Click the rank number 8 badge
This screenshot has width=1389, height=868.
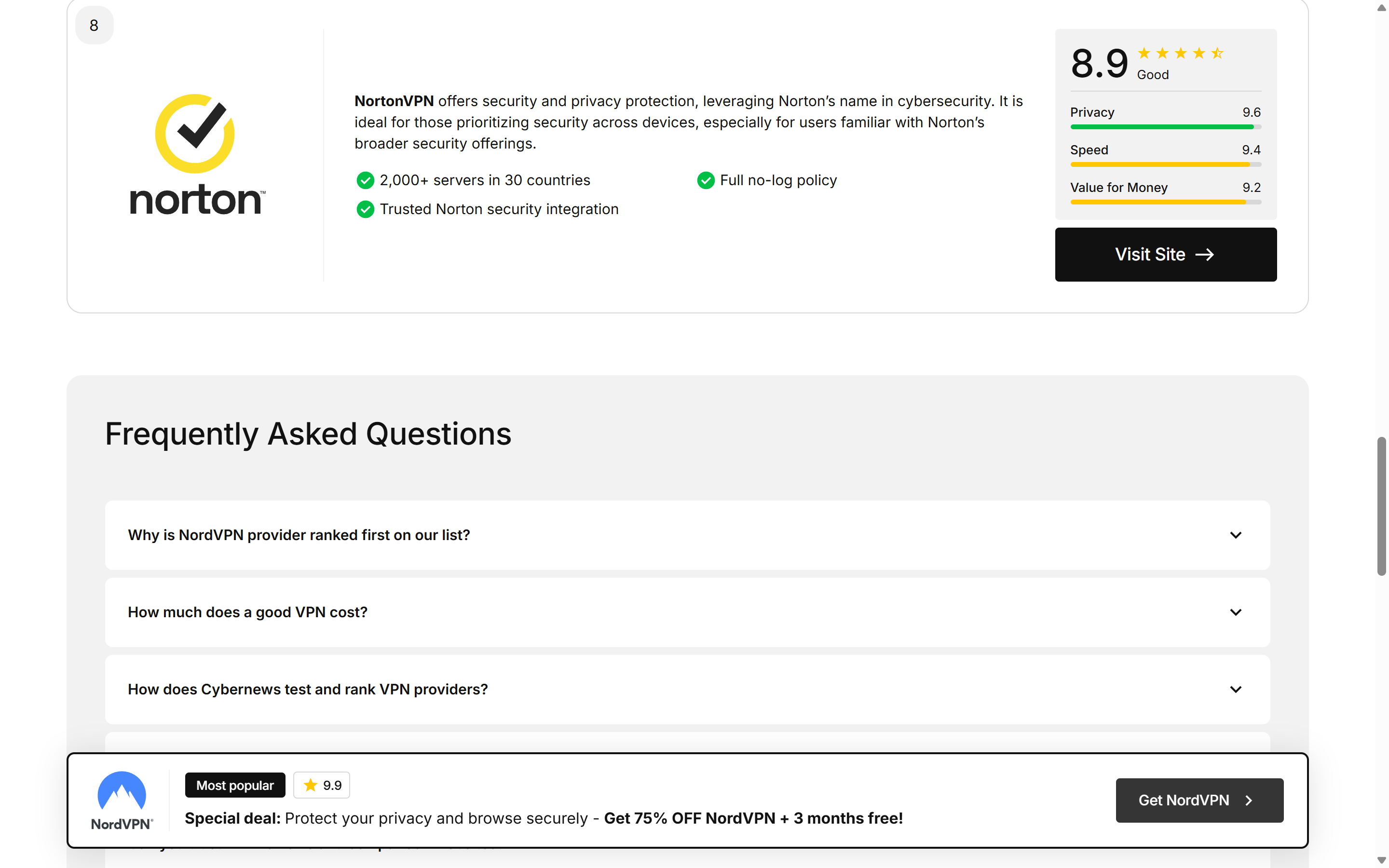point(94,25)
